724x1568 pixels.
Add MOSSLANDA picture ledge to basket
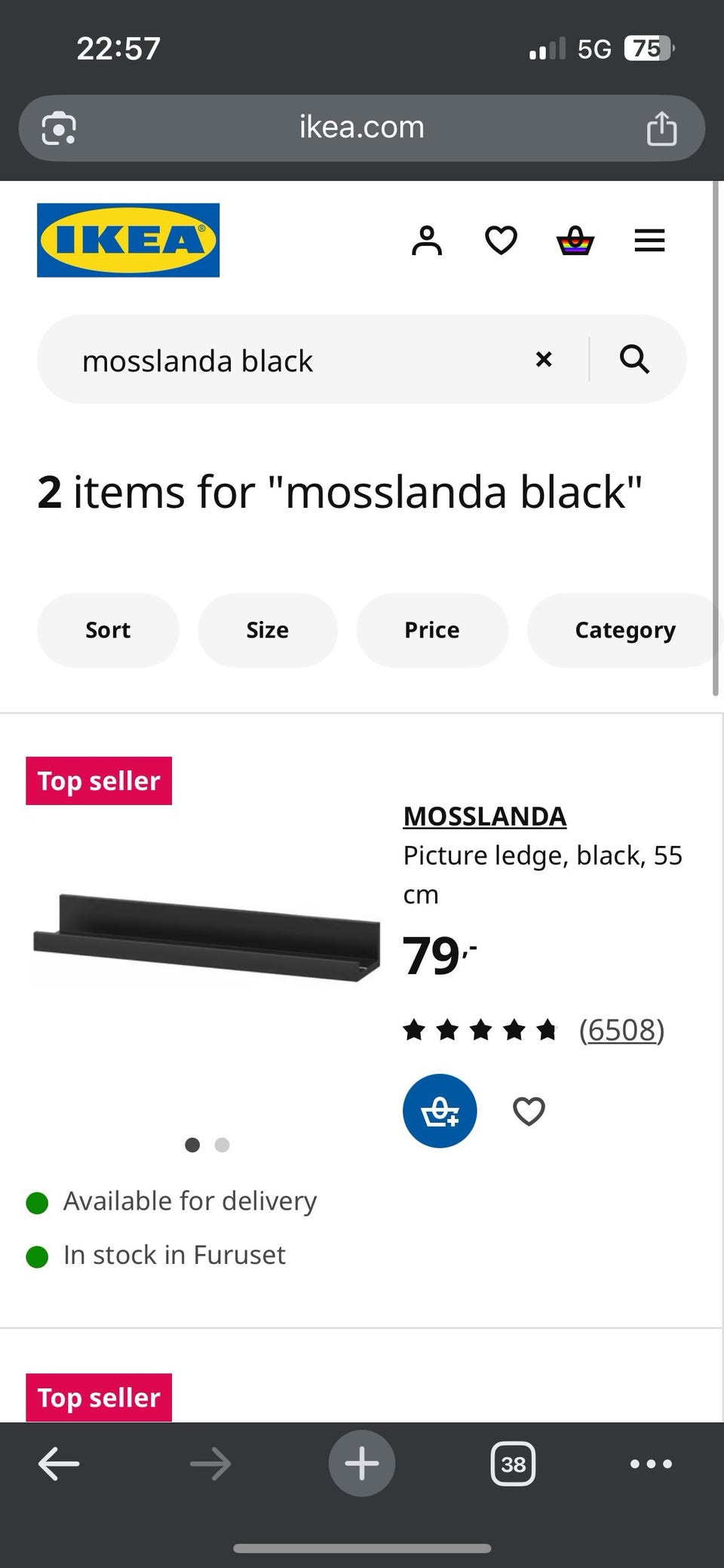coord(440,1111)
